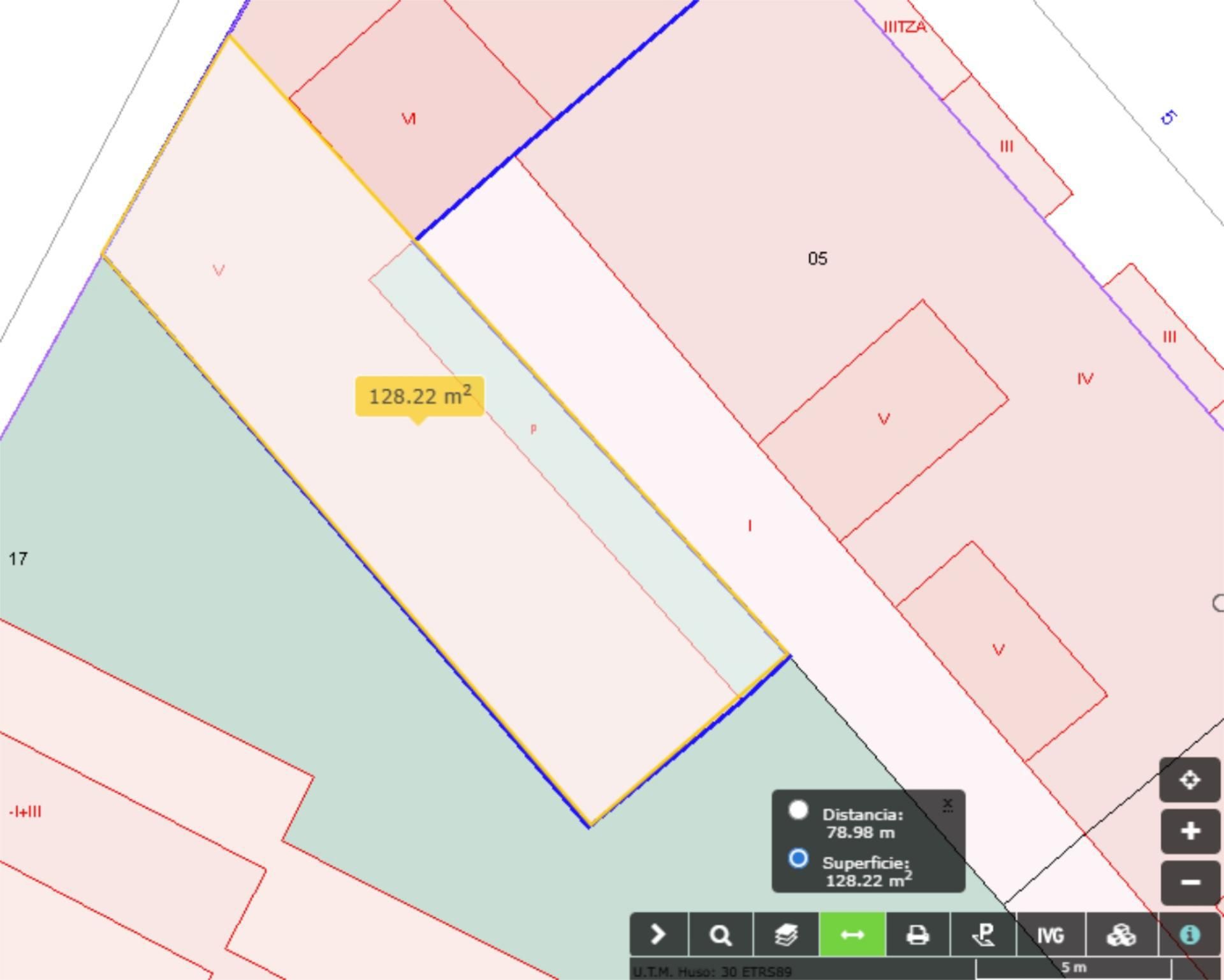Click the print map icon
Screen dimensions: 1224x980
[x=917, y=935]
